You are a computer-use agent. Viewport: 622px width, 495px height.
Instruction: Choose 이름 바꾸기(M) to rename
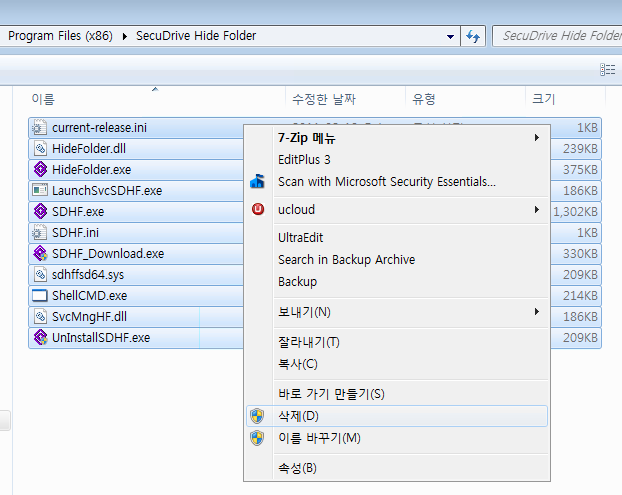click(397, 438)
